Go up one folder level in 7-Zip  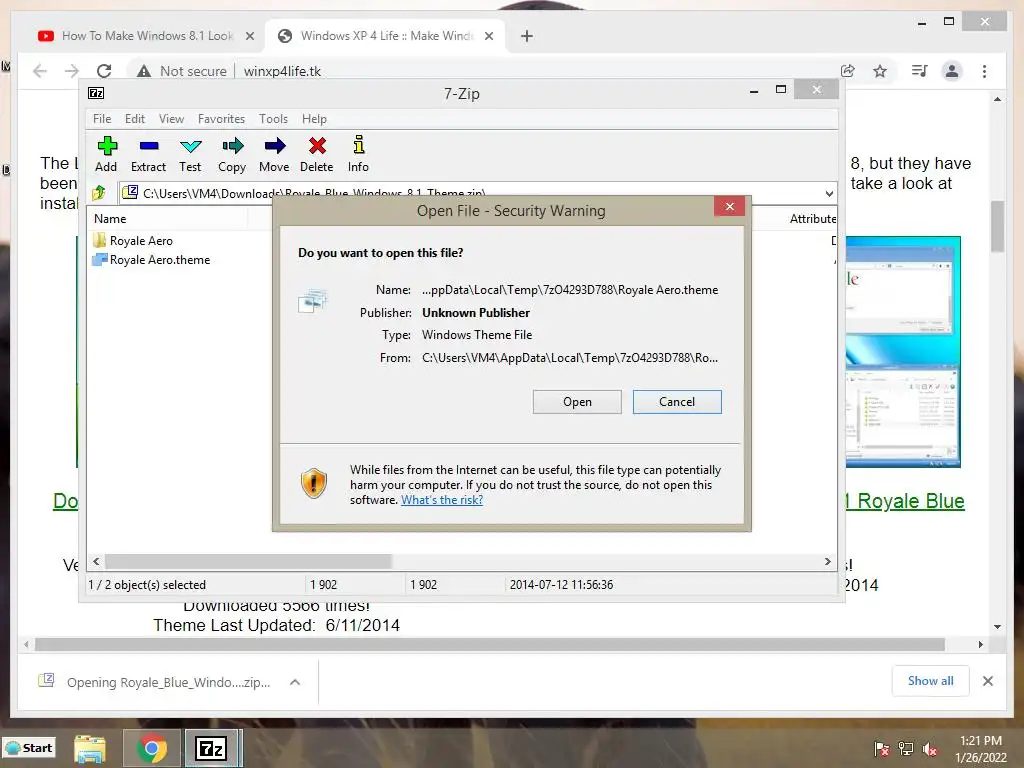coord(99,193)
